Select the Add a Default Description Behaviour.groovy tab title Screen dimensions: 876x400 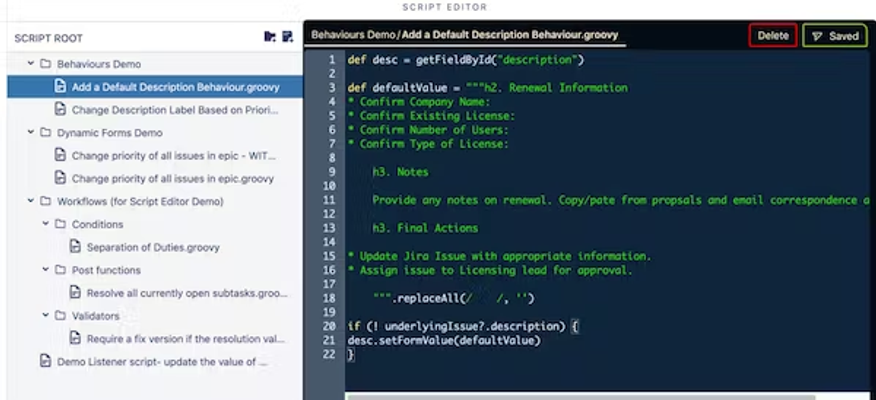[x=510, y=35]
